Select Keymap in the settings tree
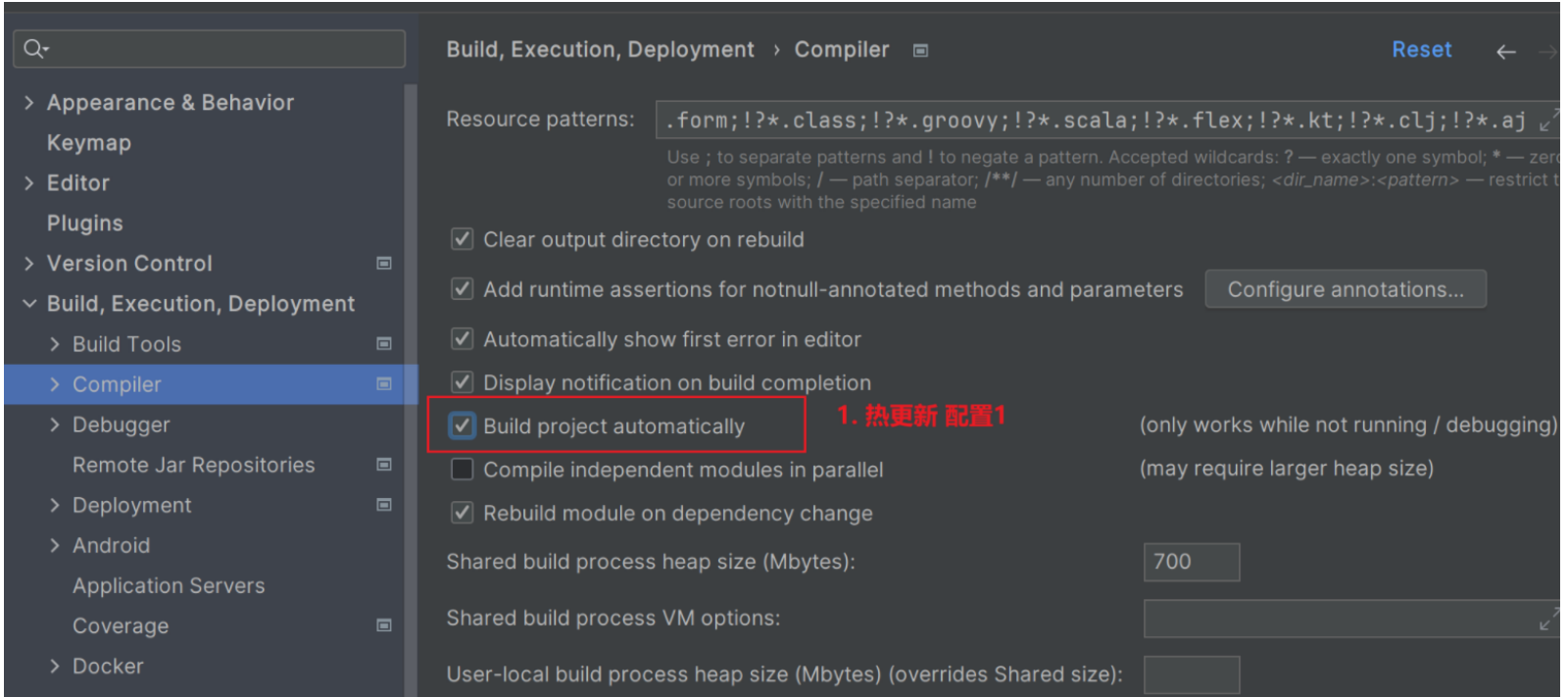Screen dimensions: 1568x697 (x=89, y=143)
